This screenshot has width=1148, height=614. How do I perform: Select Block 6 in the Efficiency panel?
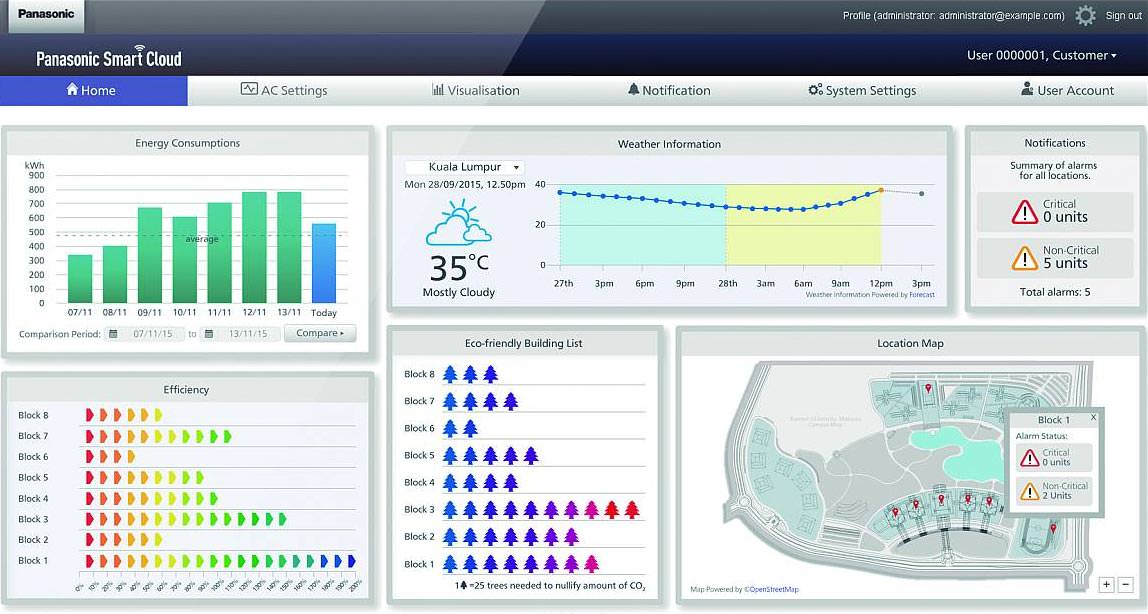[x=34, y=457]
